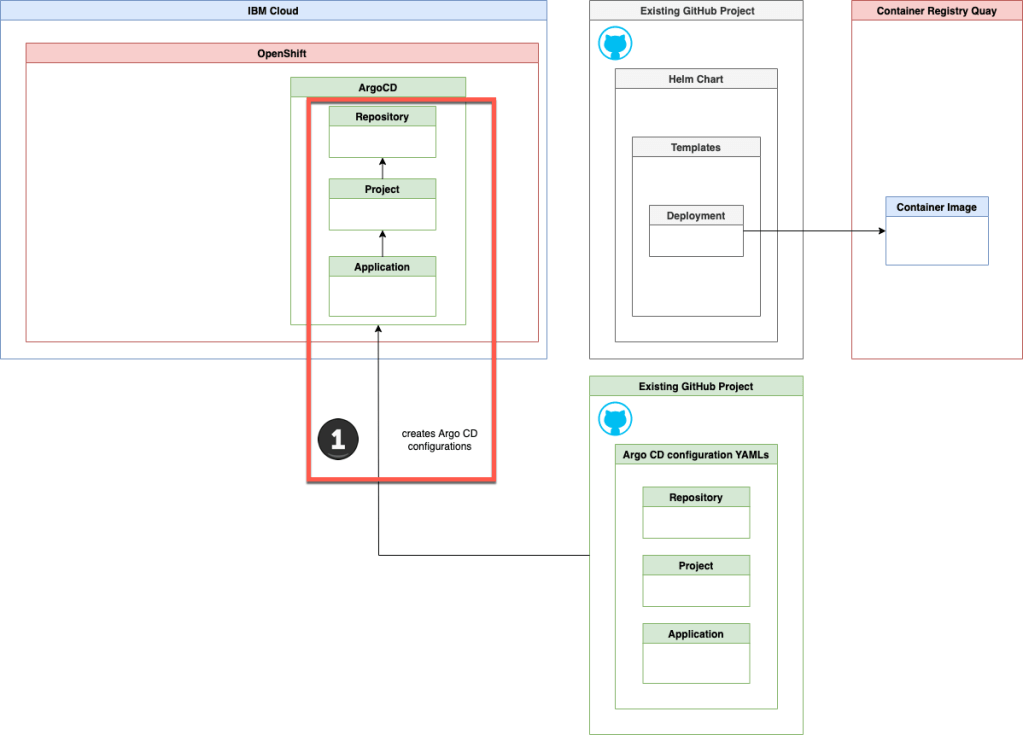Click the GitHub icon in the gray project box

[x=614, y=45]
